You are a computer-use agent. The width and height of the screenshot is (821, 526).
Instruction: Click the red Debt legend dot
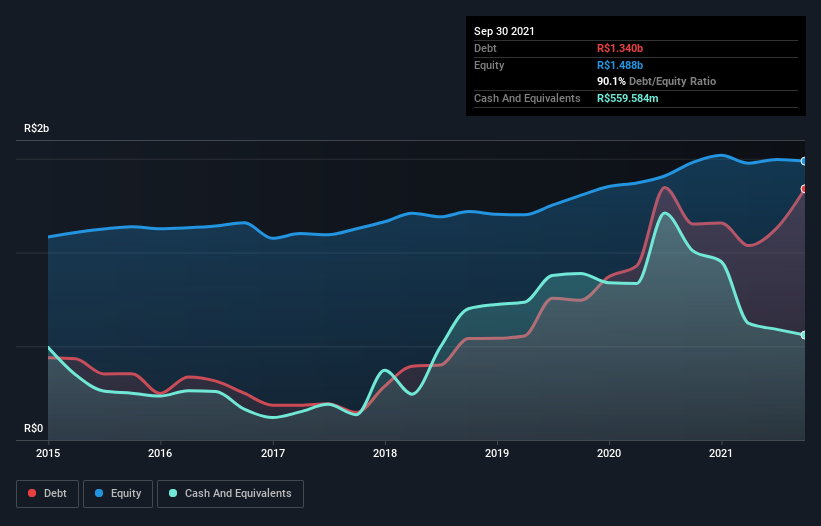click(x=32, y=493)
